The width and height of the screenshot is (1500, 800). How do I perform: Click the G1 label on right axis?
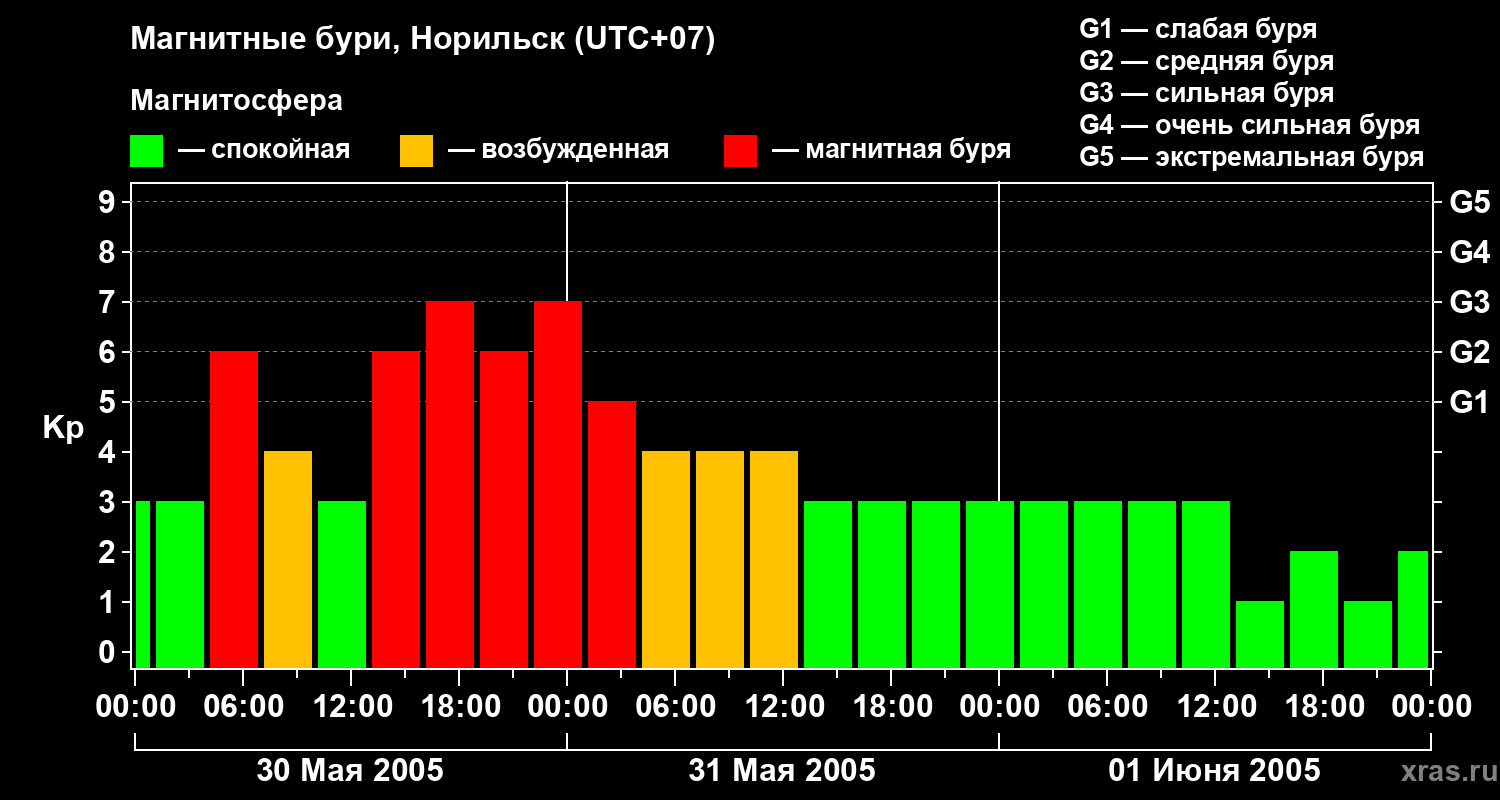click(x=1469, y=403)
